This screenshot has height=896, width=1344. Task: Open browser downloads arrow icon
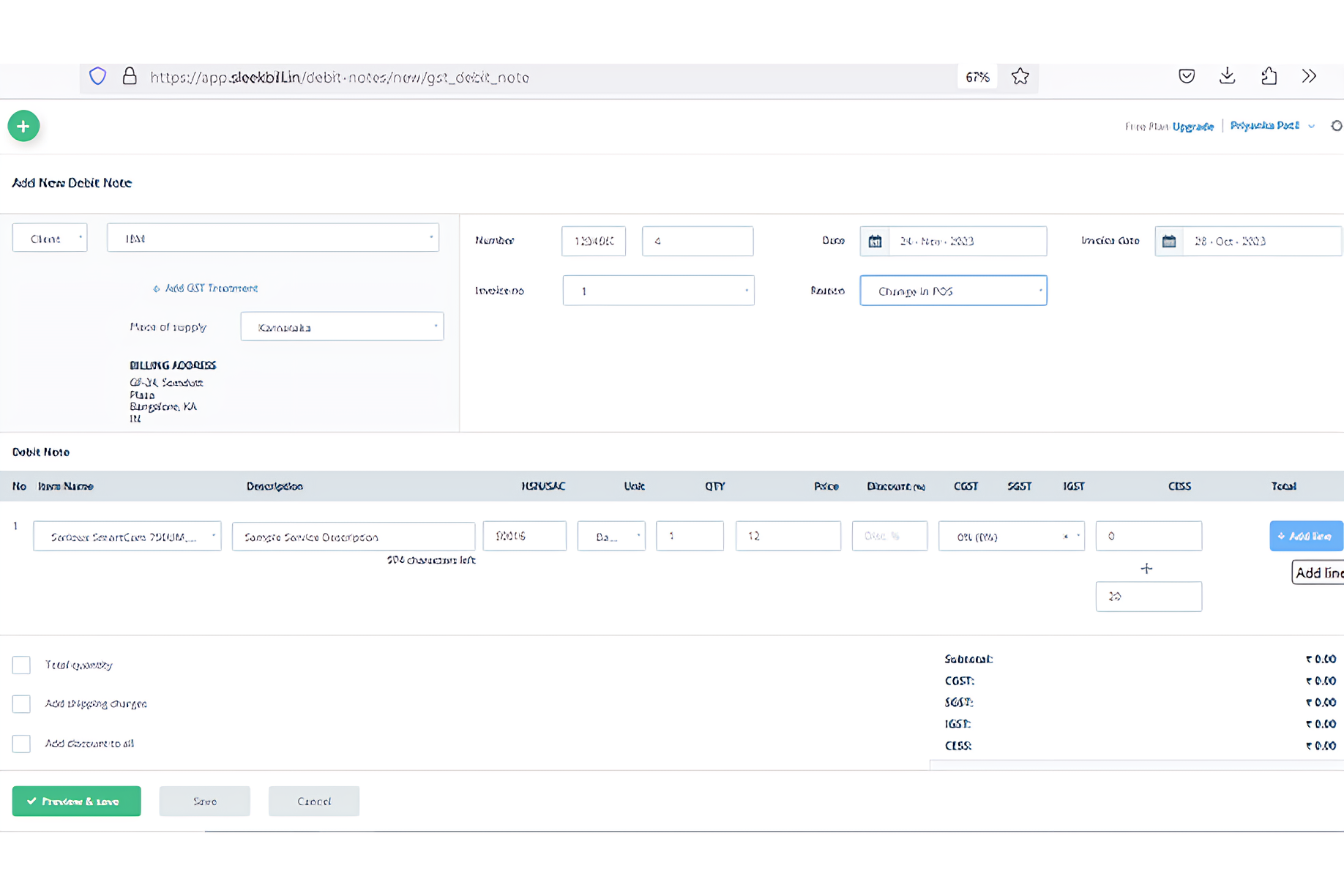click(x=1228, y=76)
